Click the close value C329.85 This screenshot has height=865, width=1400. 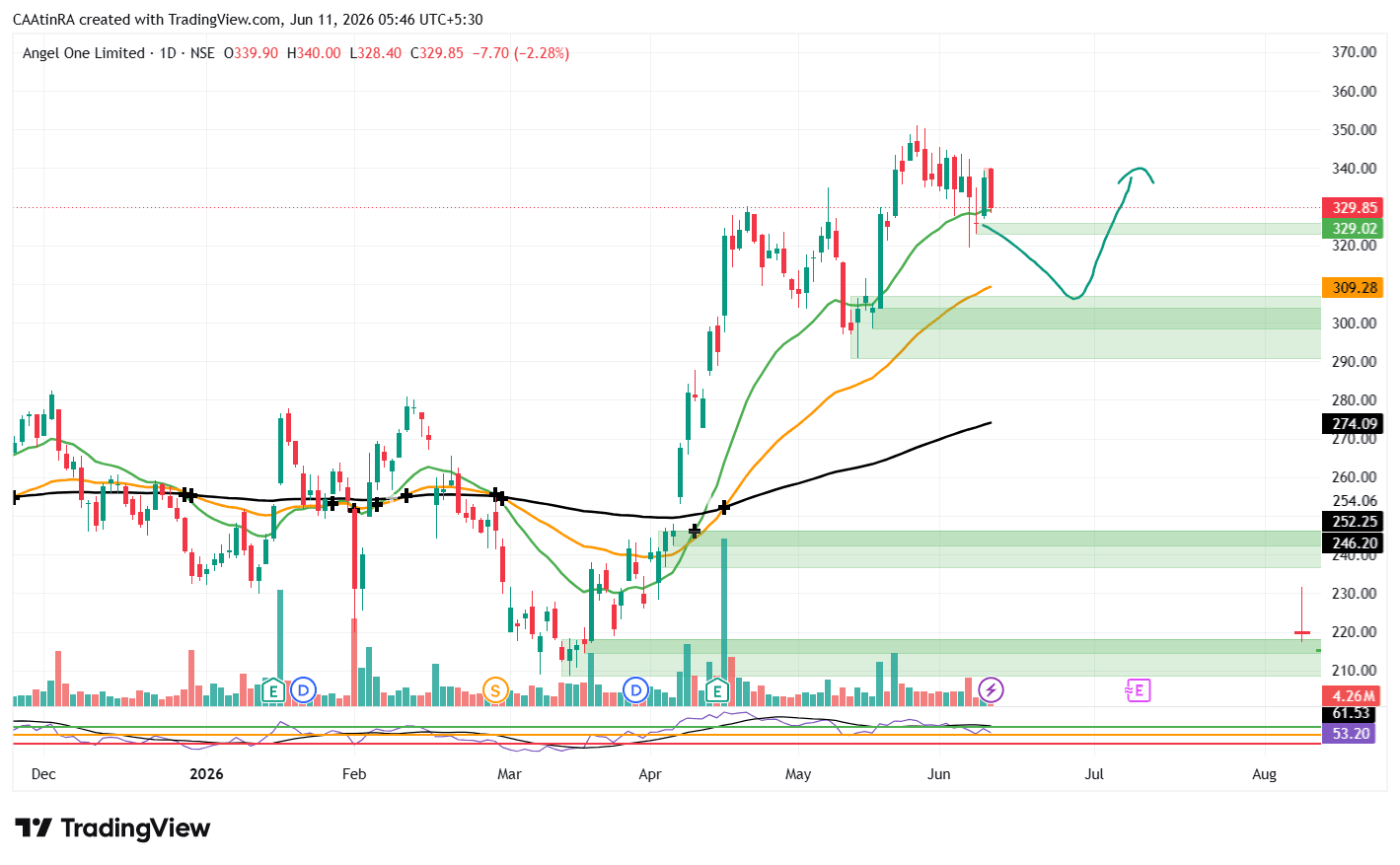pos(437,53)
